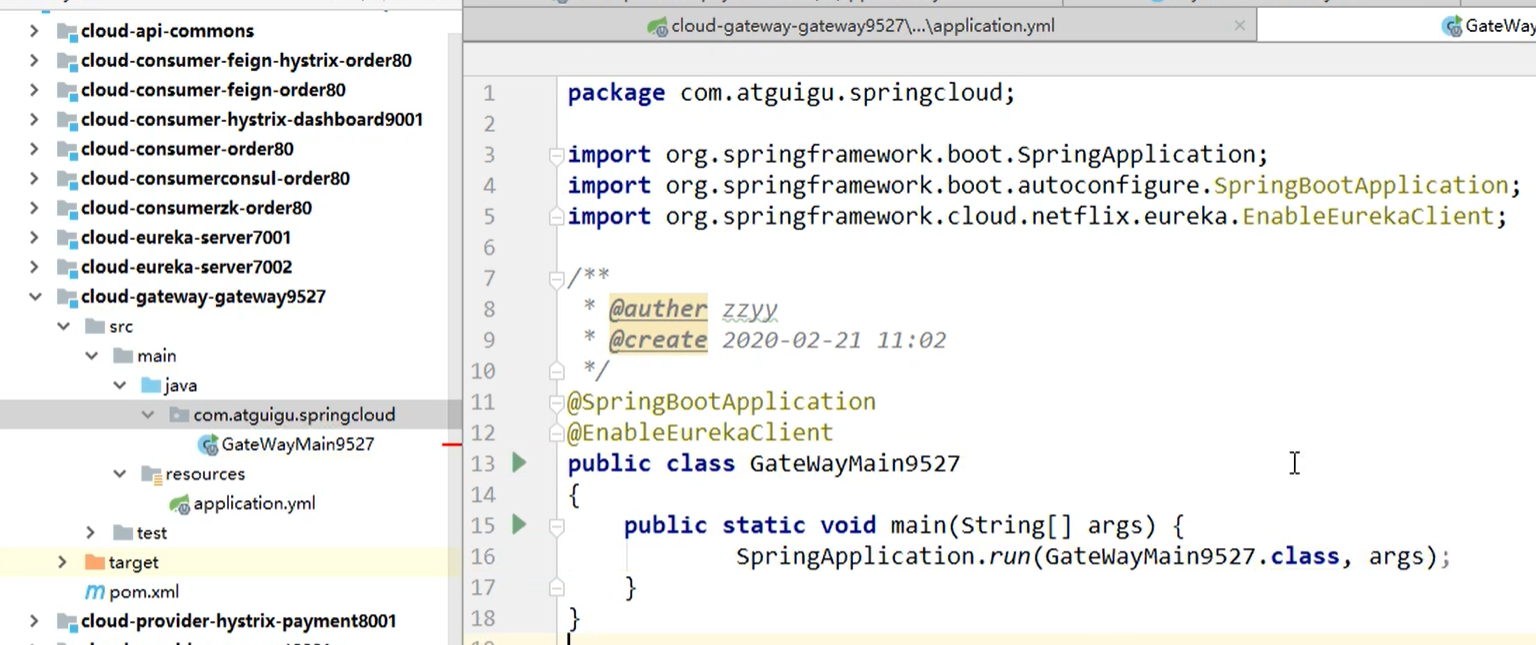This screenshot has width=1536, height=645.
Task: Fold the import statements block
Action: tap(556, 155)
